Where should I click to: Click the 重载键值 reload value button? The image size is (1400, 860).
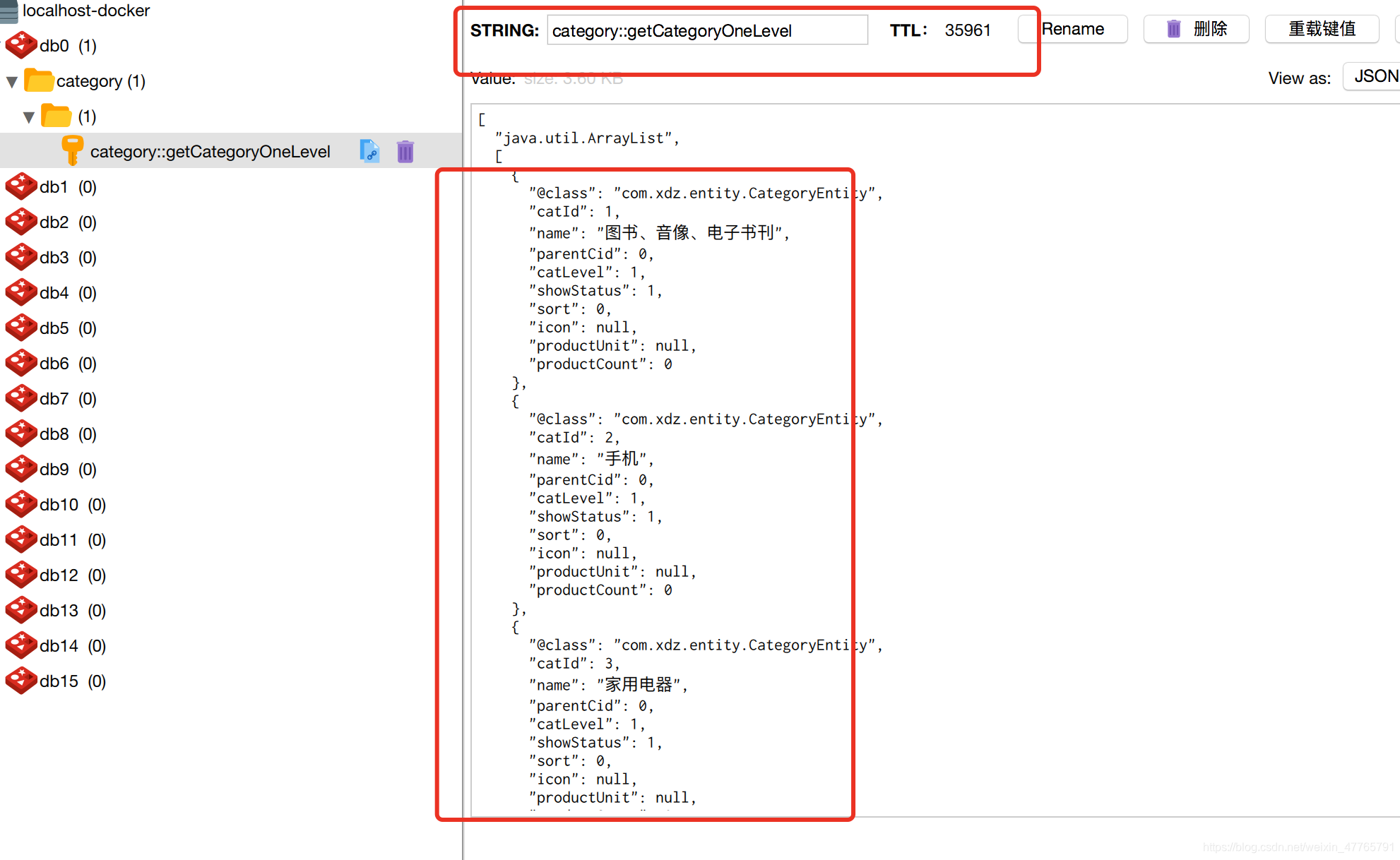pyautogui.click(x=1322, y=29)
